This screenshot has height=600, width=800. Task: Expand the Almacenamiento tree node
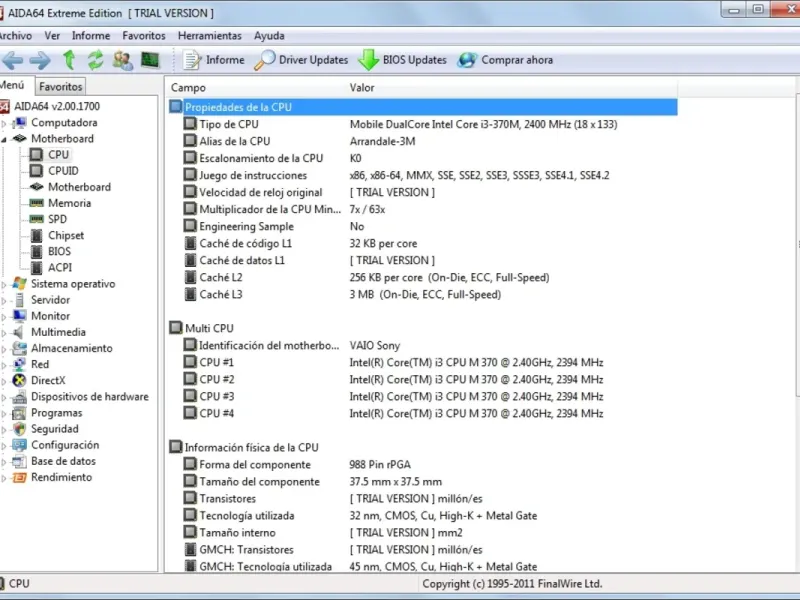click(4, 349)
